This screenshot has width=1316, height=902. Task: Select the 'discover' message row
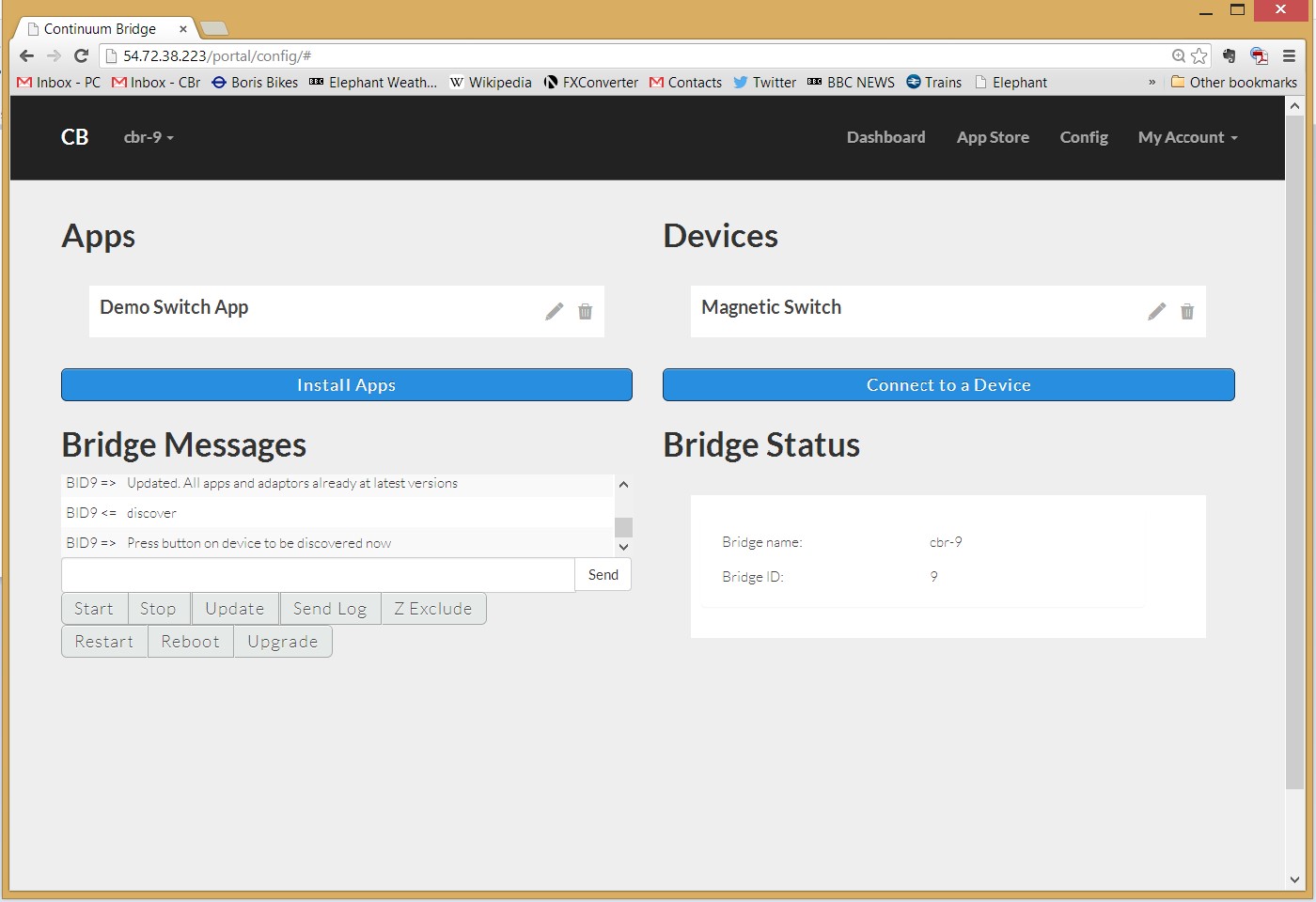click(337, 513)
